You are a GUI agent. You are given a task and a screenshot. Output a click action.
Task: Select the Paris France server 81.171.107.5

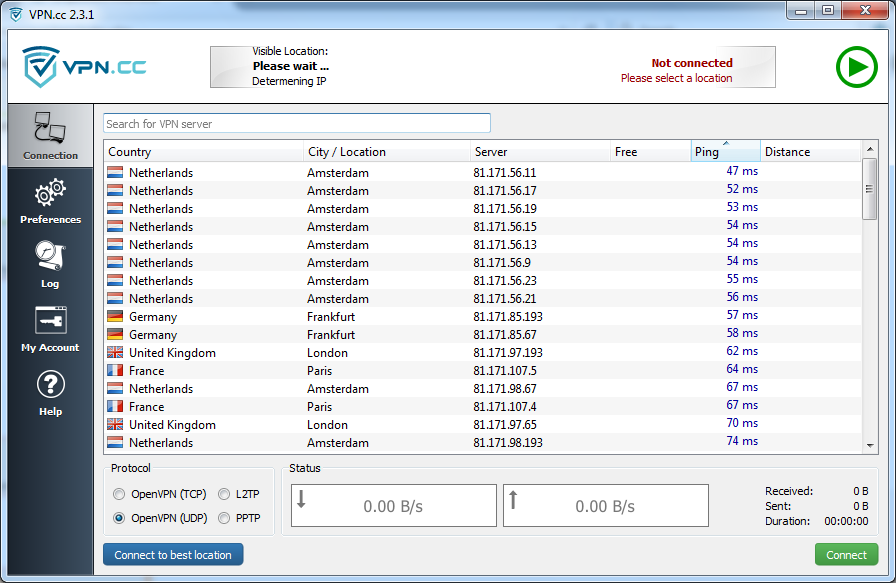(x=400, y=370)
